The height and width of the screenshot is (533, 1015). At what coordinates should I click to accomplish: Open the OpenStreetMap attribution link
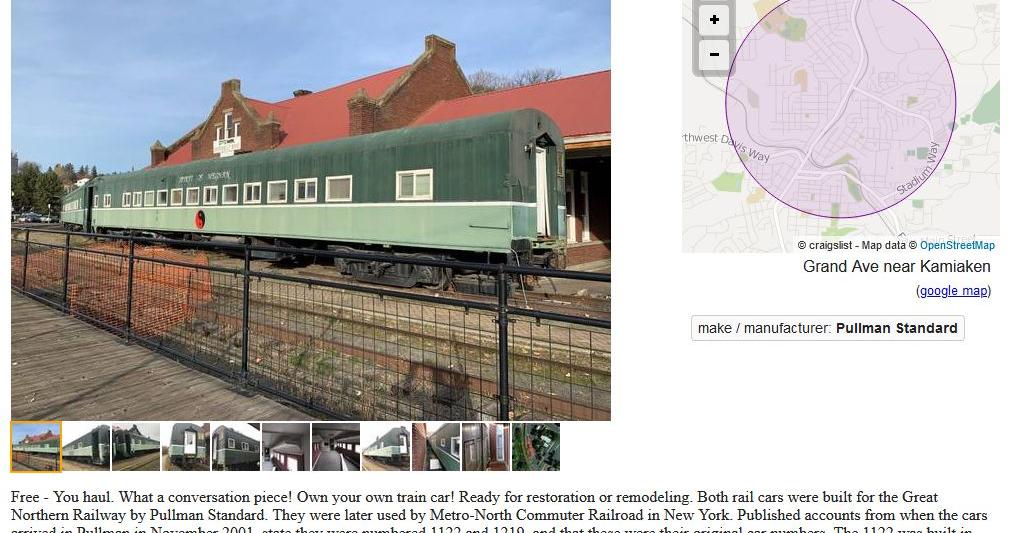(957, 245)
